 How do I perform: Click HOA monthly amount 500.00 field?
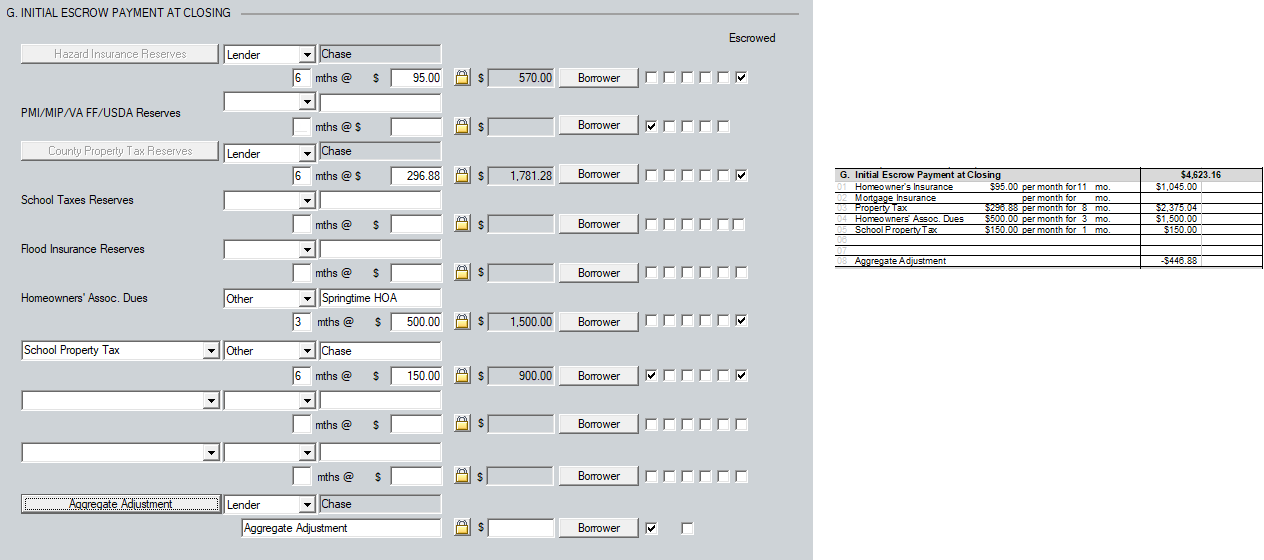click(x=416, y=322)
